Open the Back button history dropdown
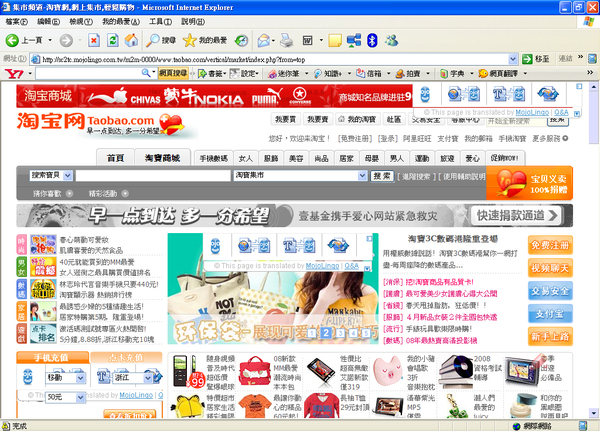 [50, 40]
